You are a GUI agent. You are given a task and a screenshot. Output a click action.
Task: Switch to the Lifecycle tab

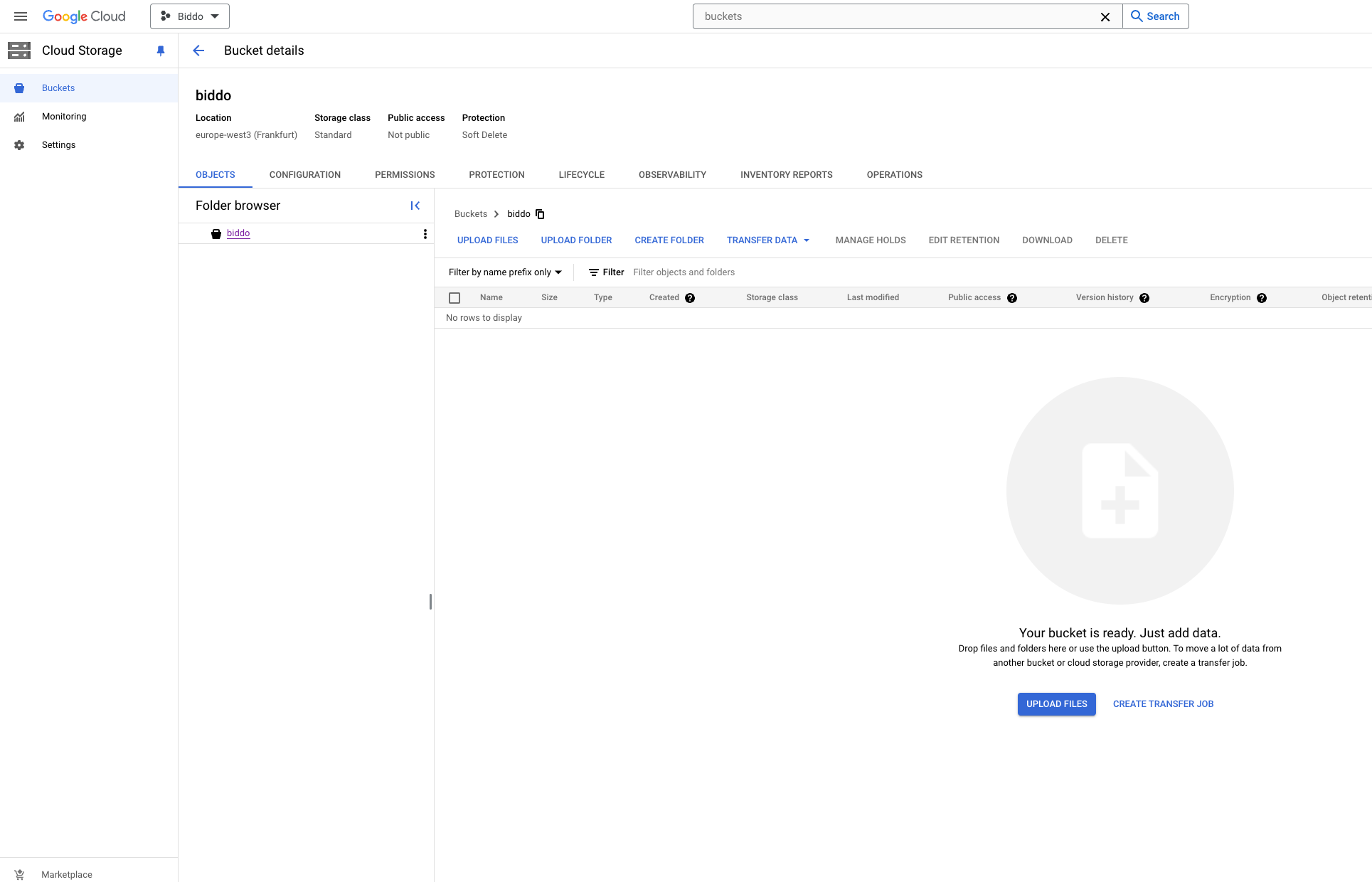582,175
